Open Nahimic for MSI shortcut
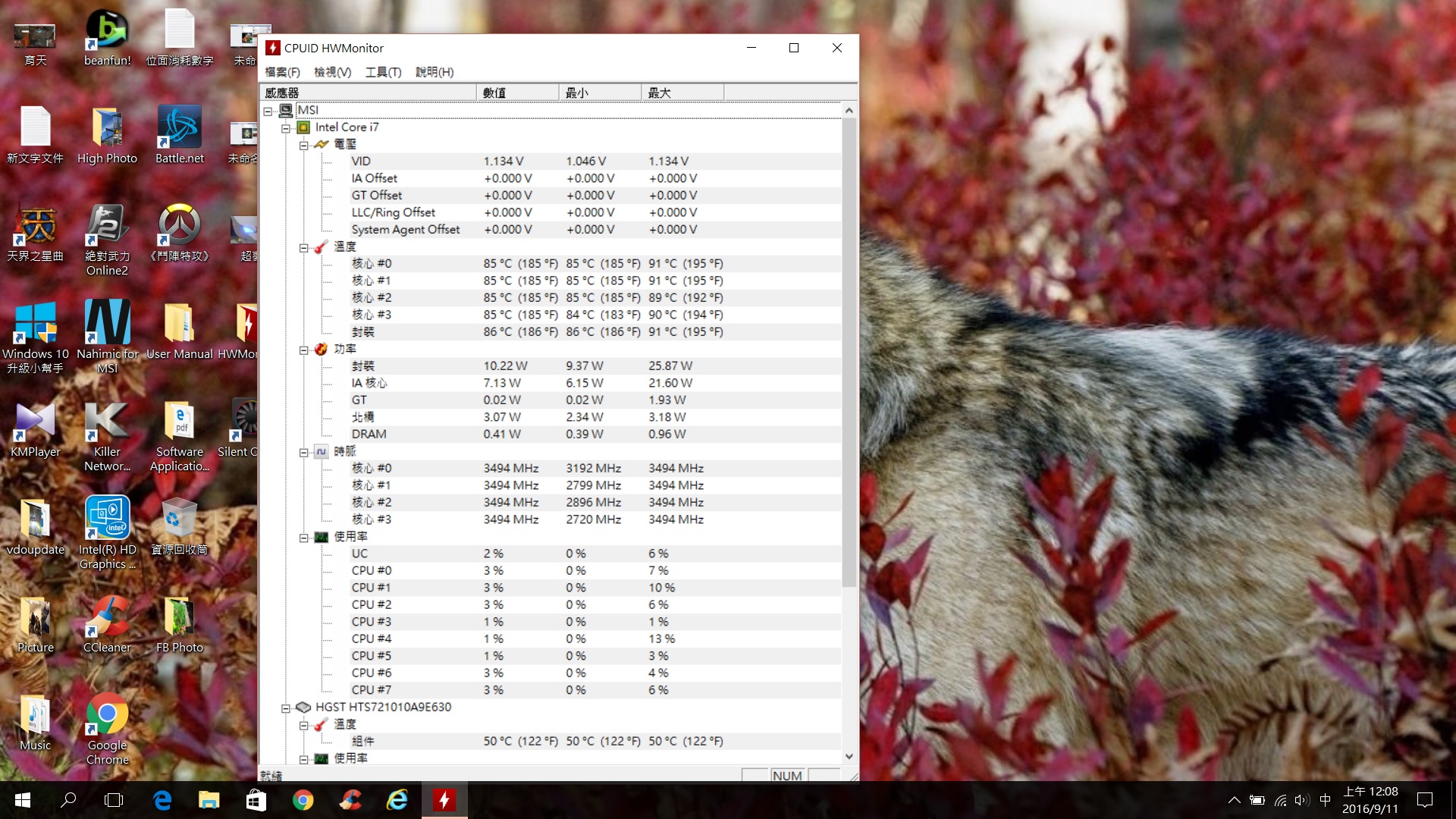This screenshot has width=1456, height=819. (107, 336)
